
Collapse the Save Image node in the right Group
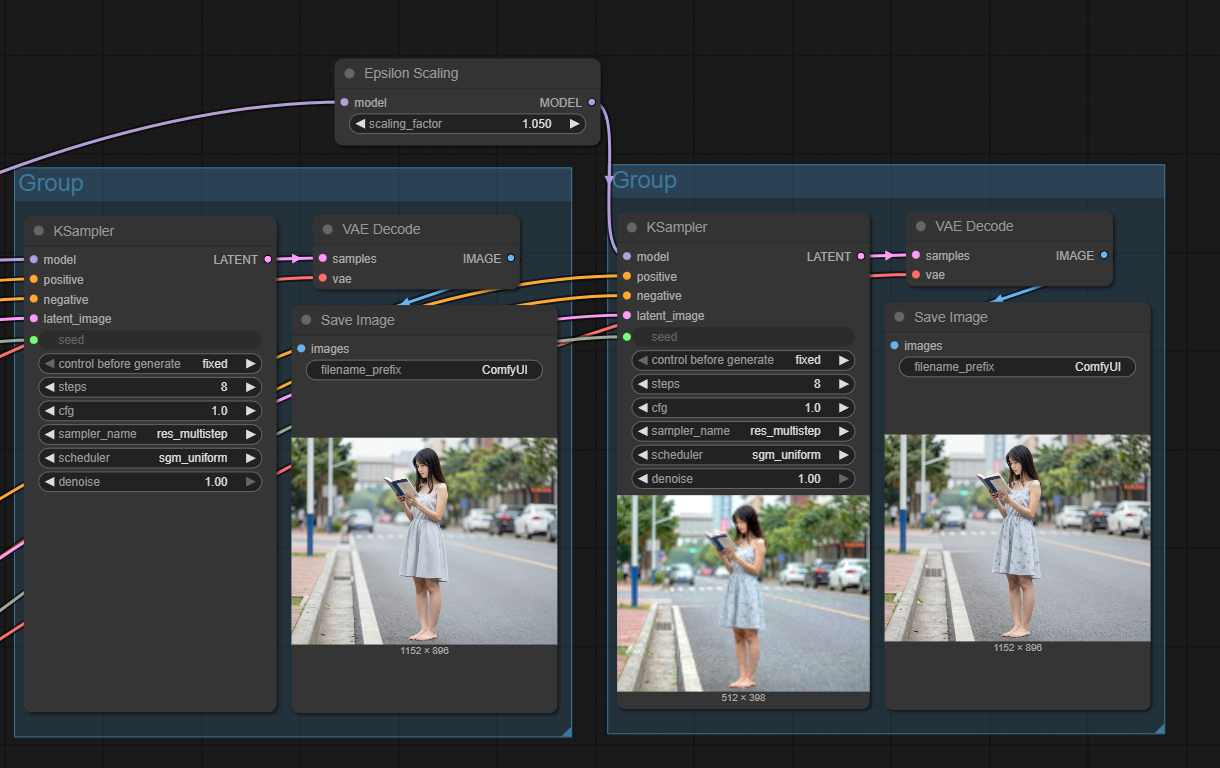coord(899,318)
